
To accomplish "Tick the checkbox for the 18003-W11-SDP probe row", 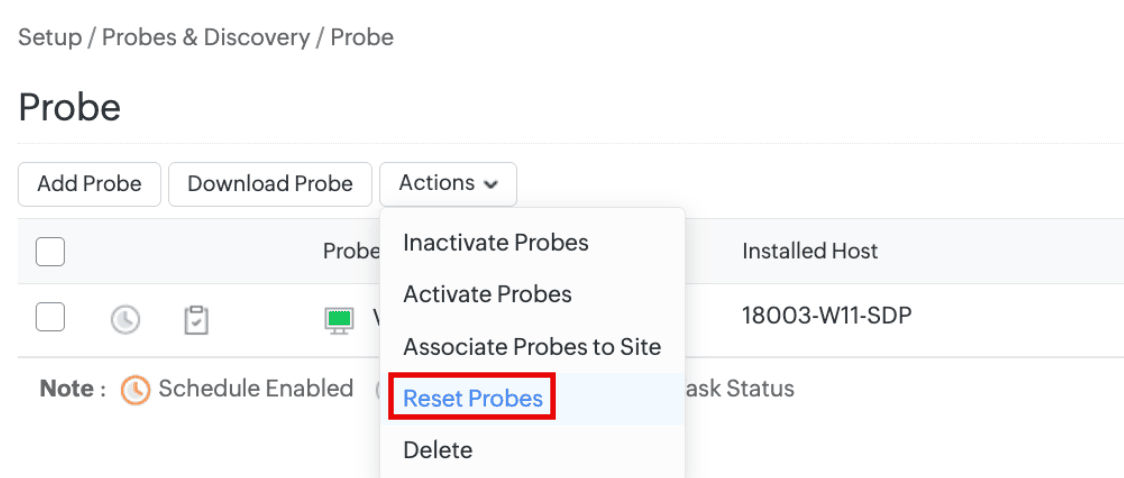I will (x=50, y=317).
